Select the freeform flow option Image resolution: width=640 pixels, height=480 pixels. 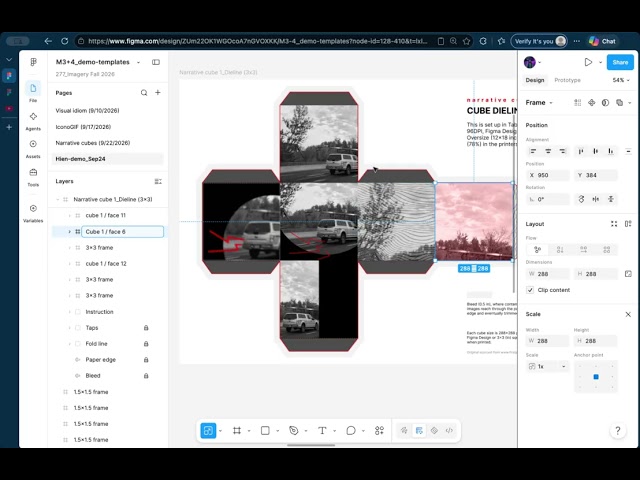tap(537, 249)
